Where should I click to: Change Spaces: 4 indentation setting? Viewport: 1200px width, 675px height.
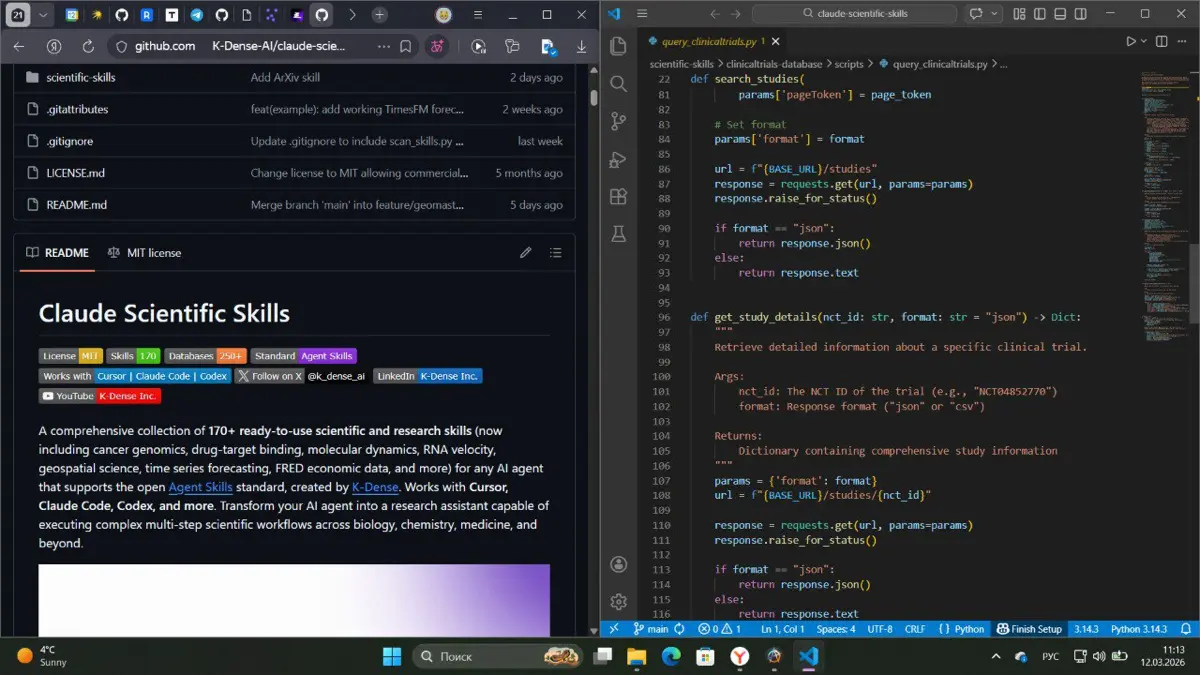pyautogui.click(x=836, y=629)
